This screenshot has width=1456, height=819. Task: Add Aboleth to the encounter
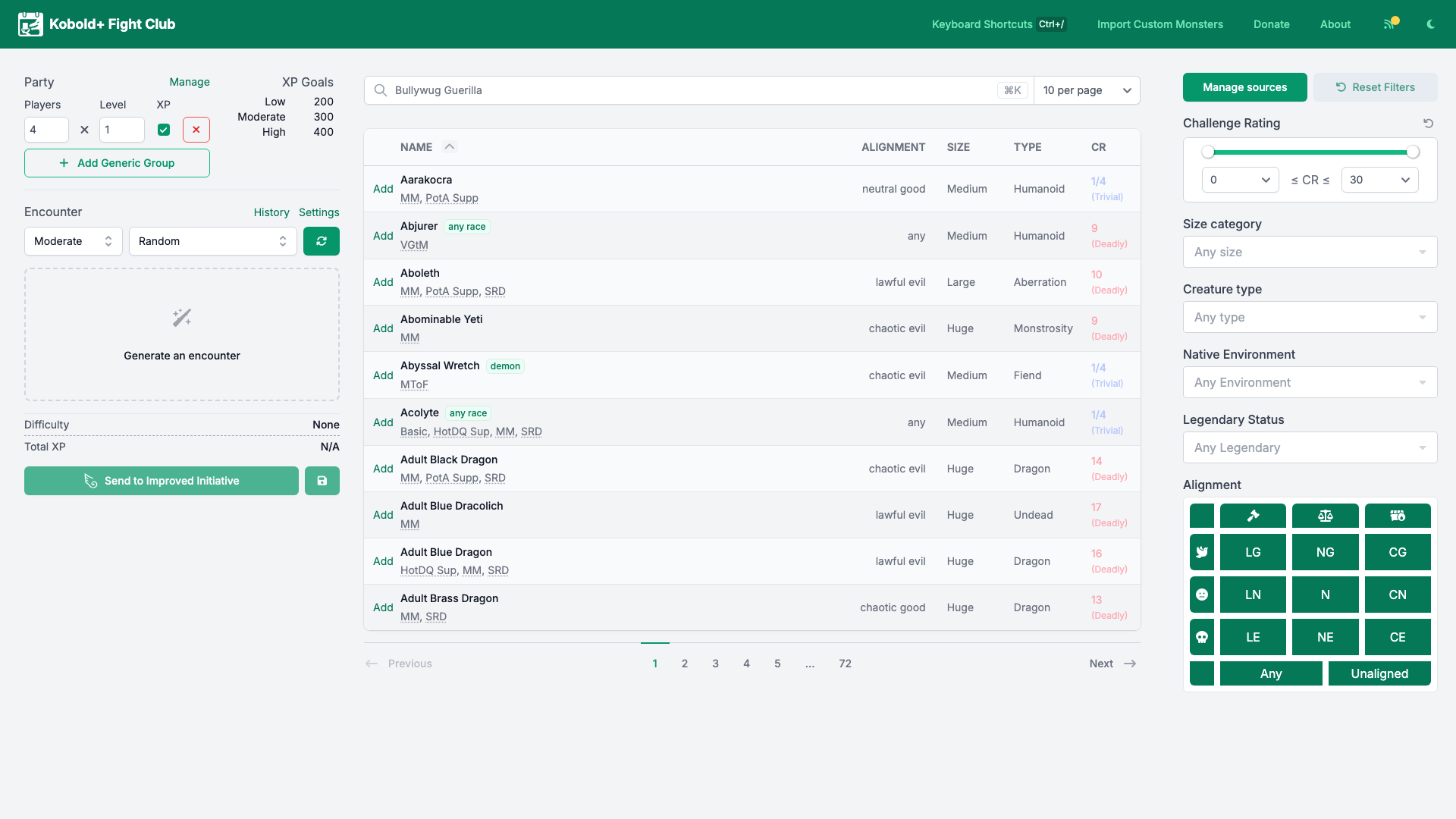[x=383, y=282]
